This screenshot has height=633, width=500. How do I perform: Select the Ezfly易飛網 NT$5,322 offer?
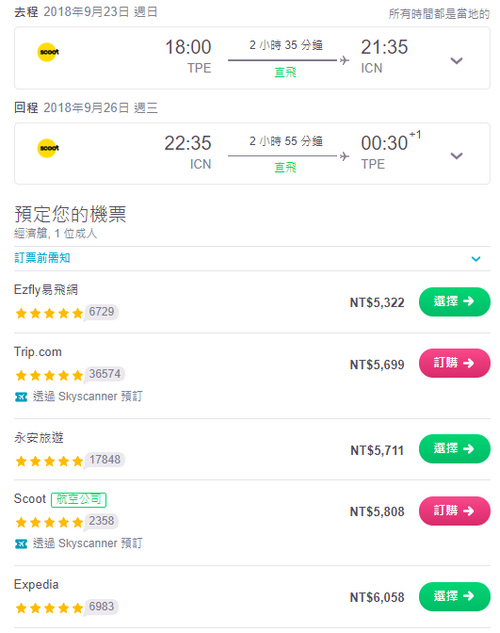click(454, 302)
